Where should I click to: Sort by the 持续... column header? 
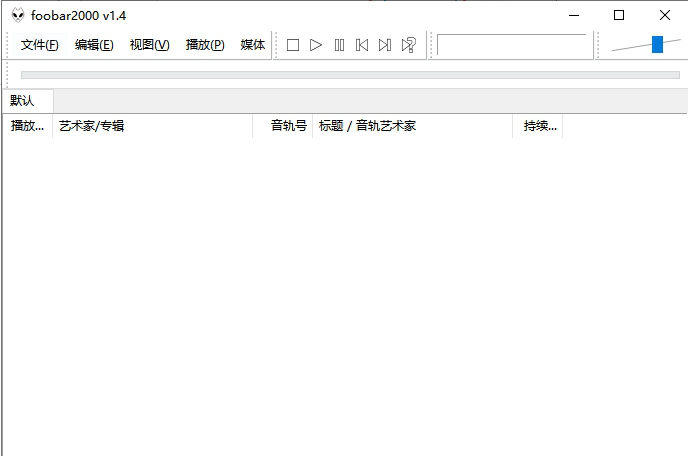538,126
